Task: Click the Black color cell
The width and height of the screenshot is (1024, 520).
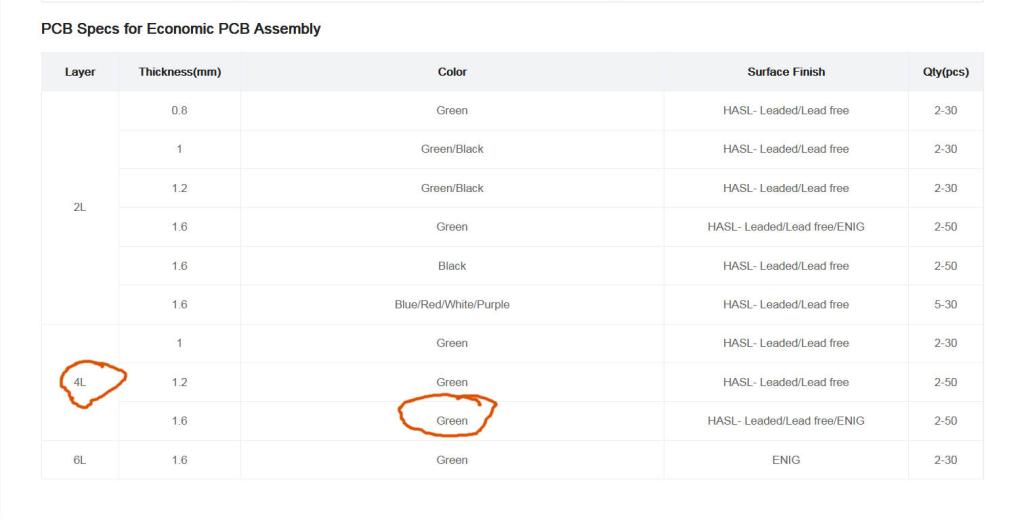Action: click(x=452, y=266)
